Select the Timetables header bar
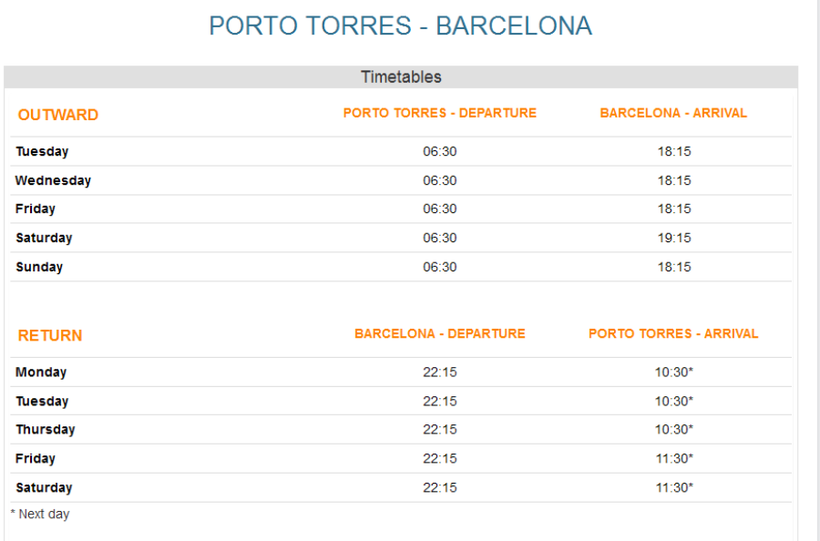The height and width of the screenshot is (541, 820). (x=400, y=77)
